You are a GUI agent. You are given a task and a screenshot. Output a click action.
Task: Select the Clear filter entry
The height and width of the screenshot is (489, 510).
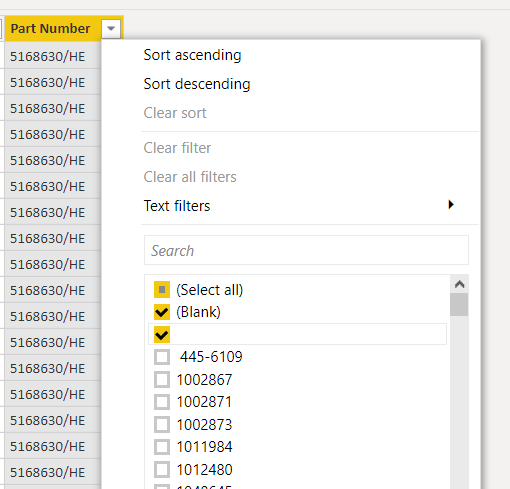coord(177,148)
